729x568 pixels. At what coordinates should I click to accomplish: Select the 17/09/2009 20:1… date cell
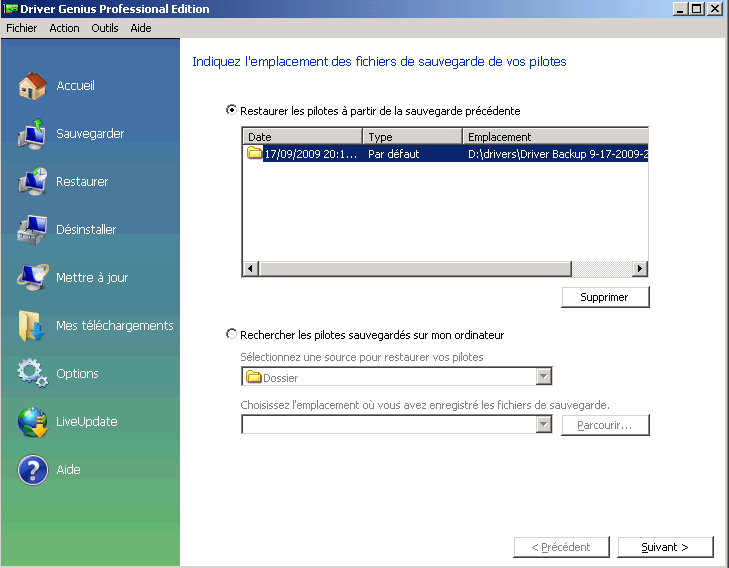pyautogui.click(x=311, y=154)
